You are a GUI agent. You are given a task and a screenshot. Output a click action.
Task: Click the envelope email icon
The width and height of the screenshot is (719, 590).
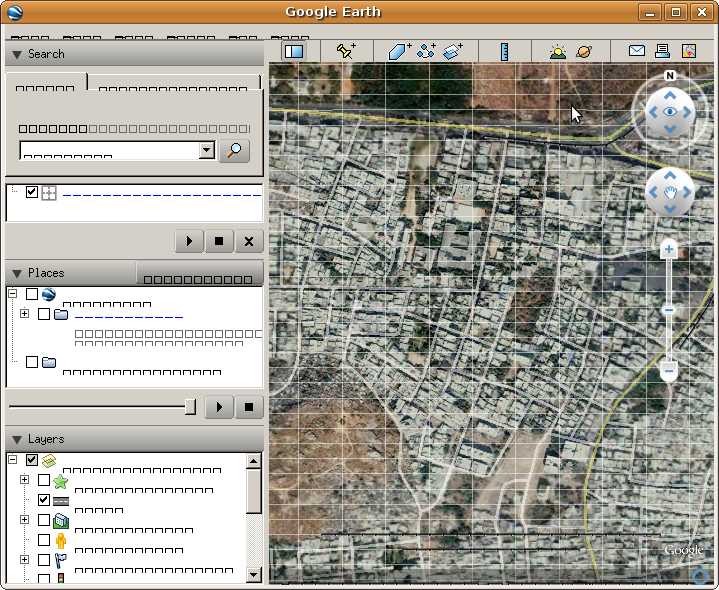tap(636, 52)
